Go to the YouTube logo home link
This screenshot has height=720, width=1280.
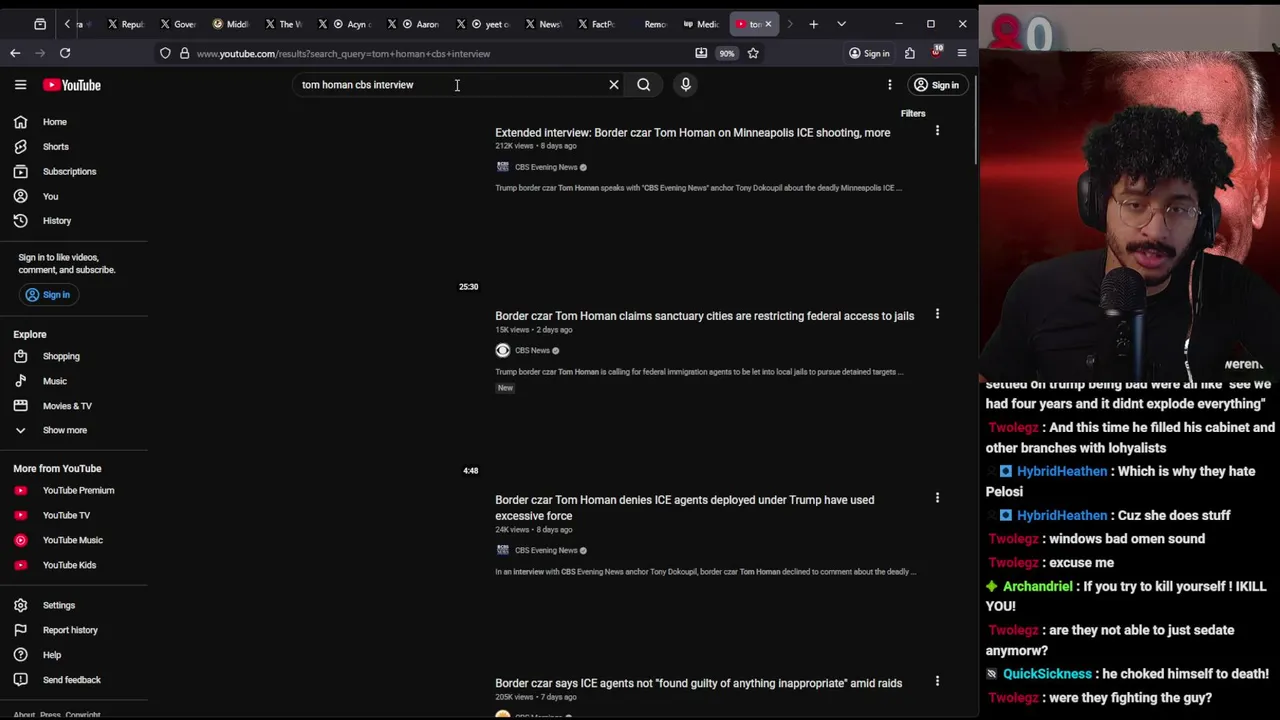tap(72, 85)
